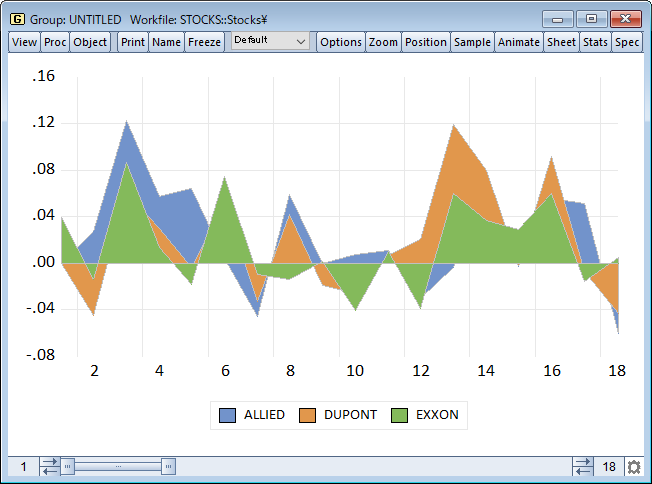The width and height of the screenshot is (652, 484).
Task: Click the right swap arrows icon beside end value
Action: (583, 467)
